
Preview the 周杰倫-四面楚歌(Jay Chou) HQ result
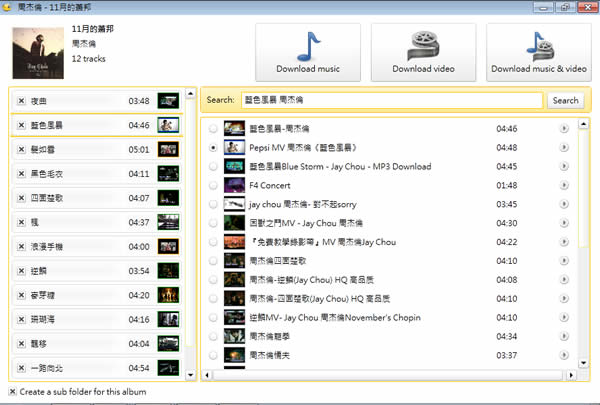point(564,299)
